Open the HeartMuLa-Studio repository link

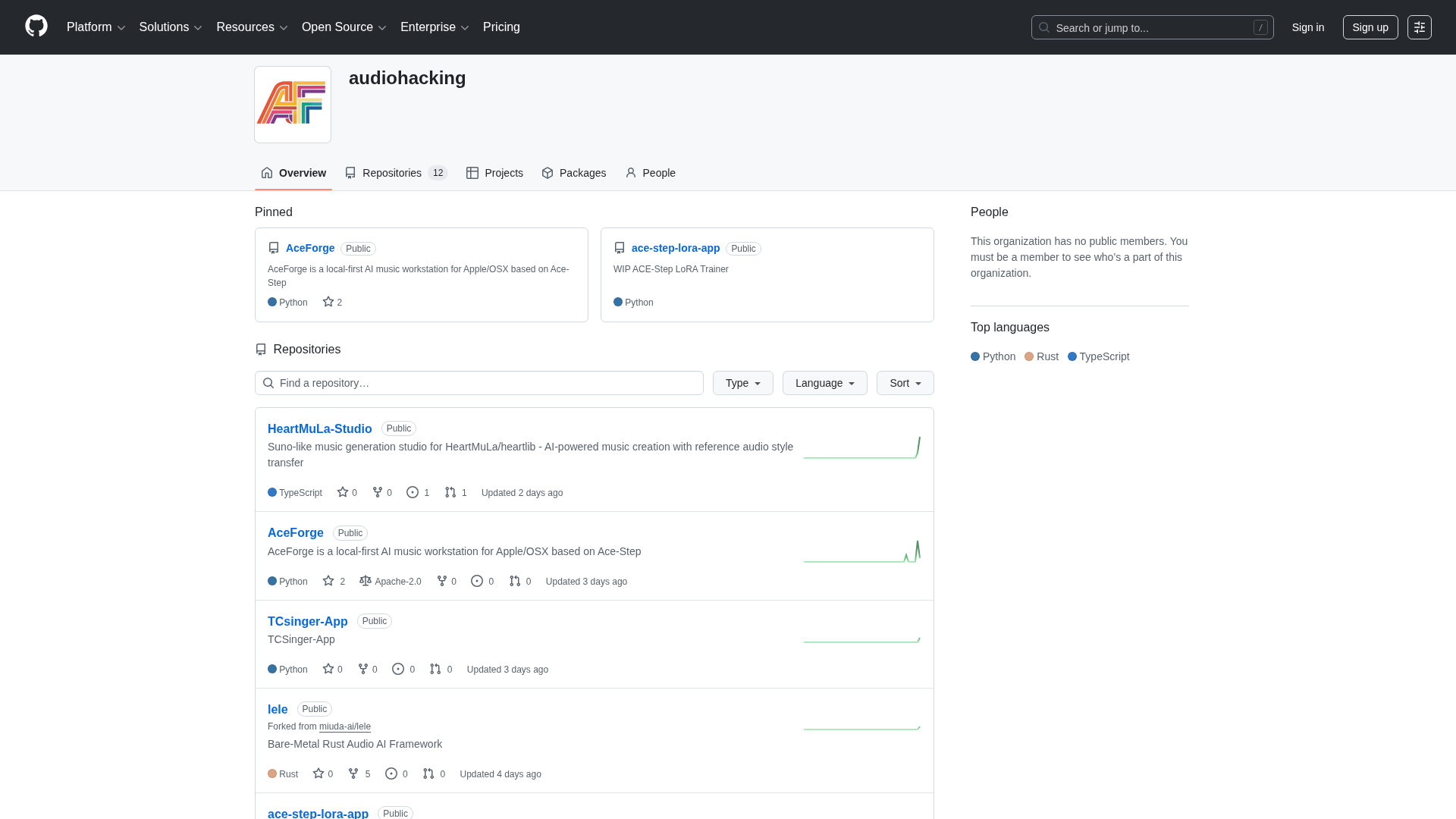(x=319, y=428)
